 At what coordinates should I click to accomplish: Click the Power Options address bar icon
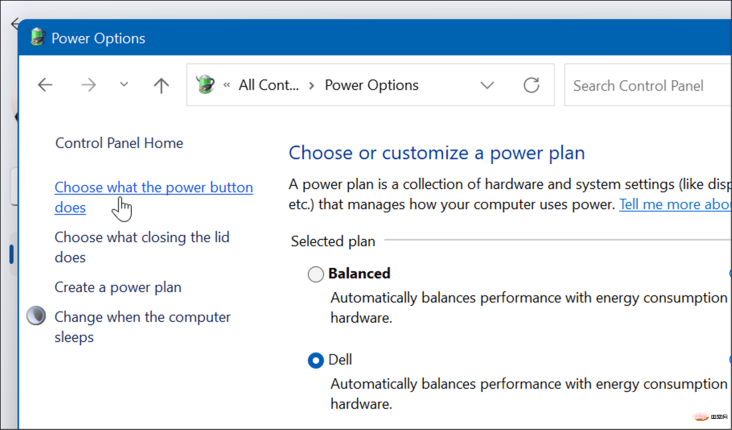click(x=205, y=85)
